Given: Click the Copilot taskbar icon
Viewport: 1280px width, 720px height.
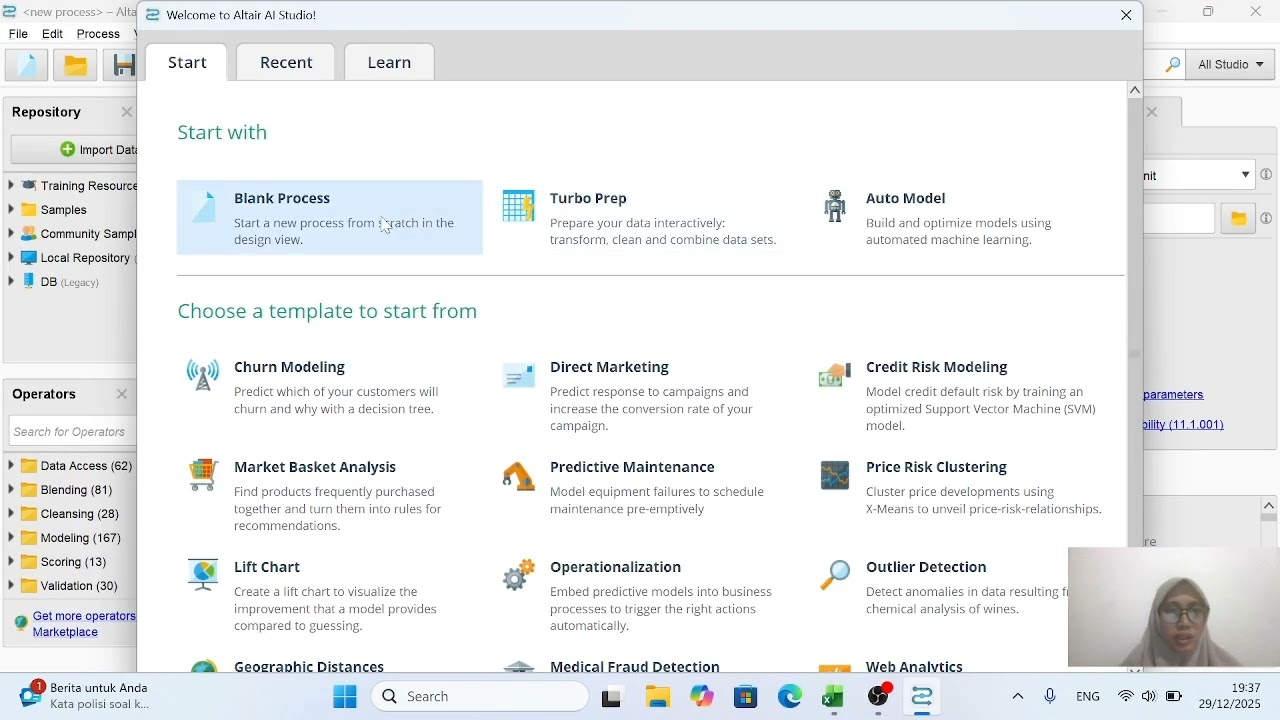Looking at the screenshot, I should 702,697.
